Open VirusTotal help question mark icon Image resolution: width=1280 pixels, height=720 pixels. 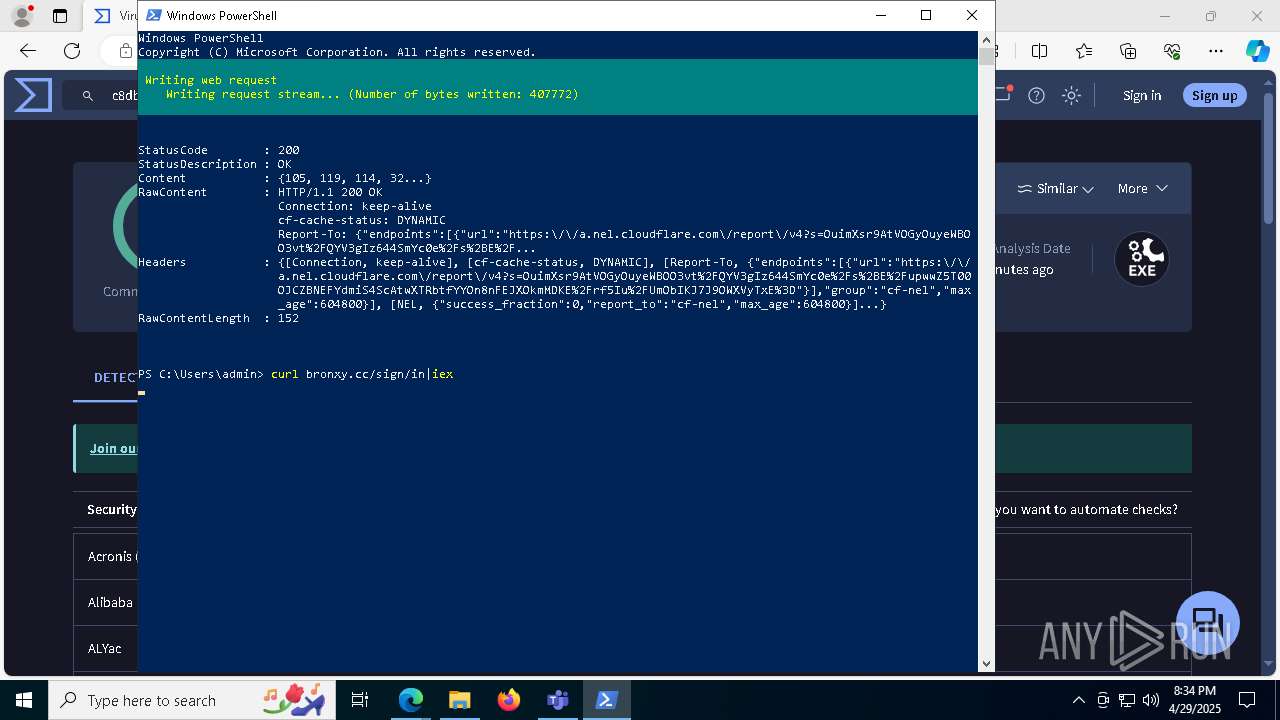tap(1036, 95)
